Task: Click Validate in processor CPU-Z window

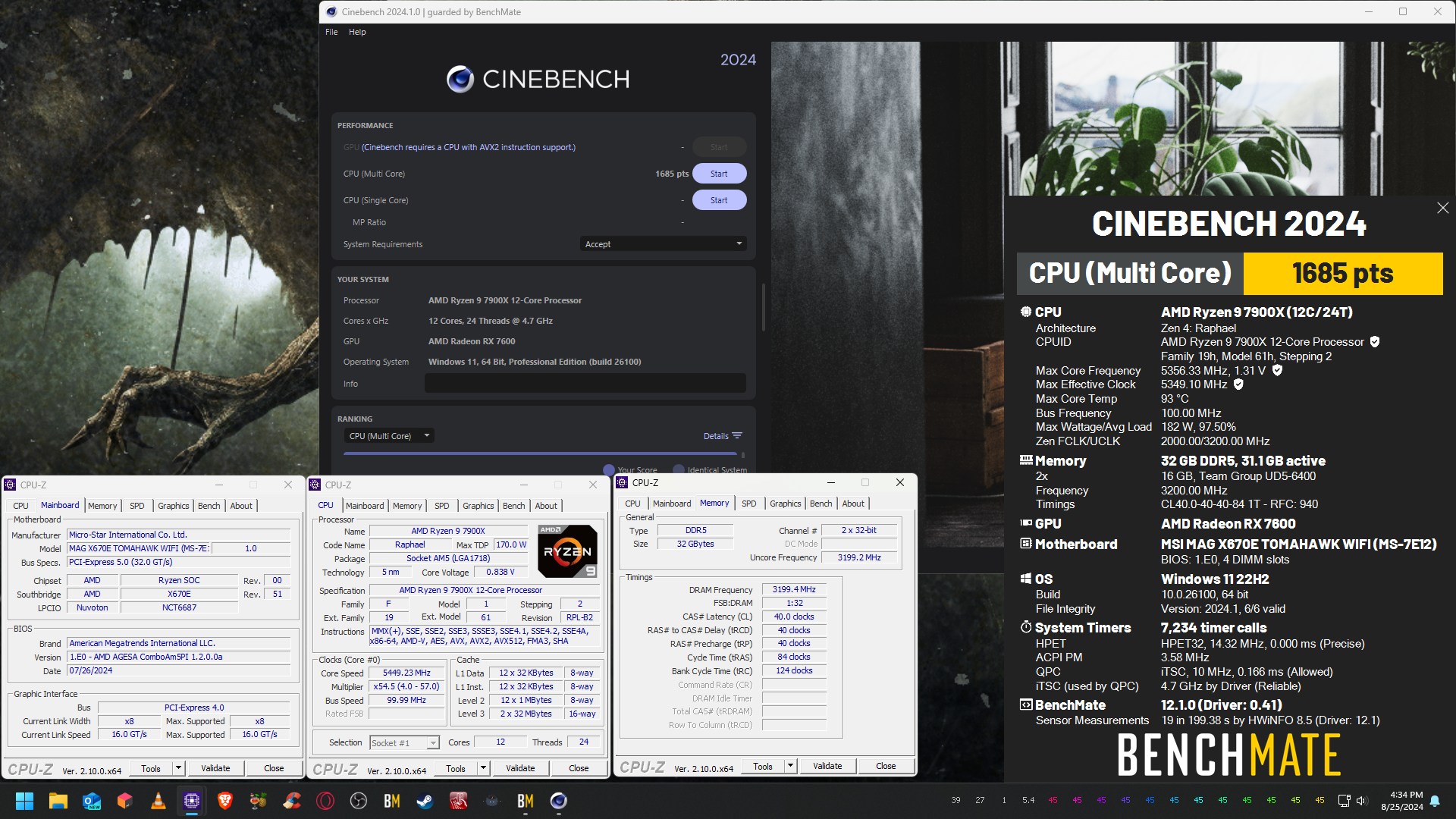Action: click(520, 768)
